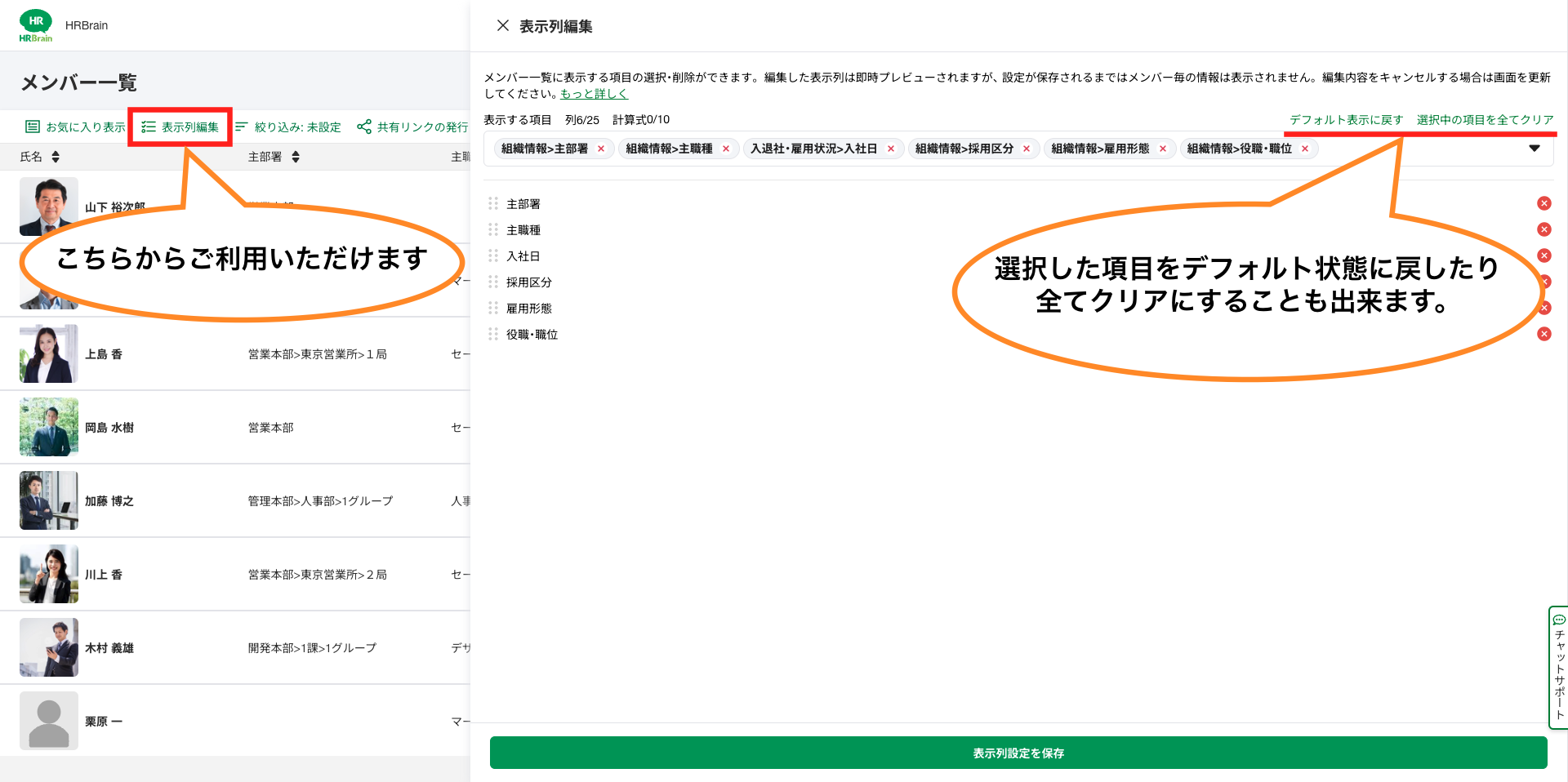Expand the 表示する項目 dropdown arrow
The height and width of the screenshot is (782, 1568).
tap(1535, 149)
